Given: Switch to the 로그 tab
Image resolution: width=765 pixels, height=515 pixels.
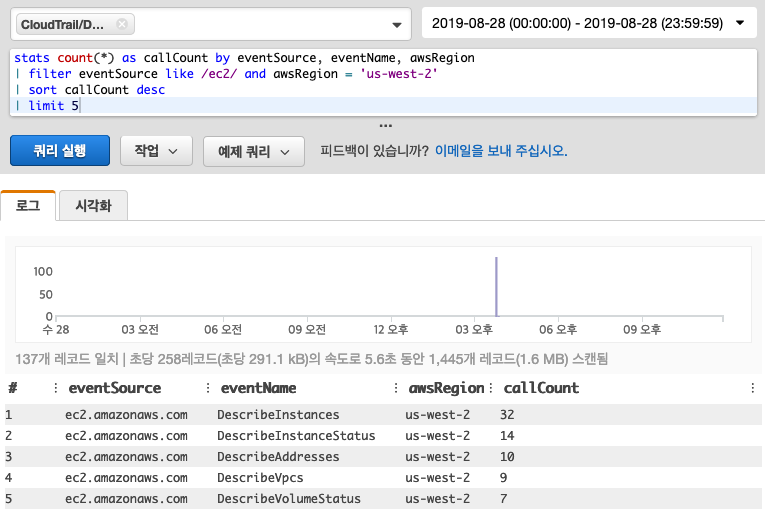Looking at the screenshot, I should (28, 205).
